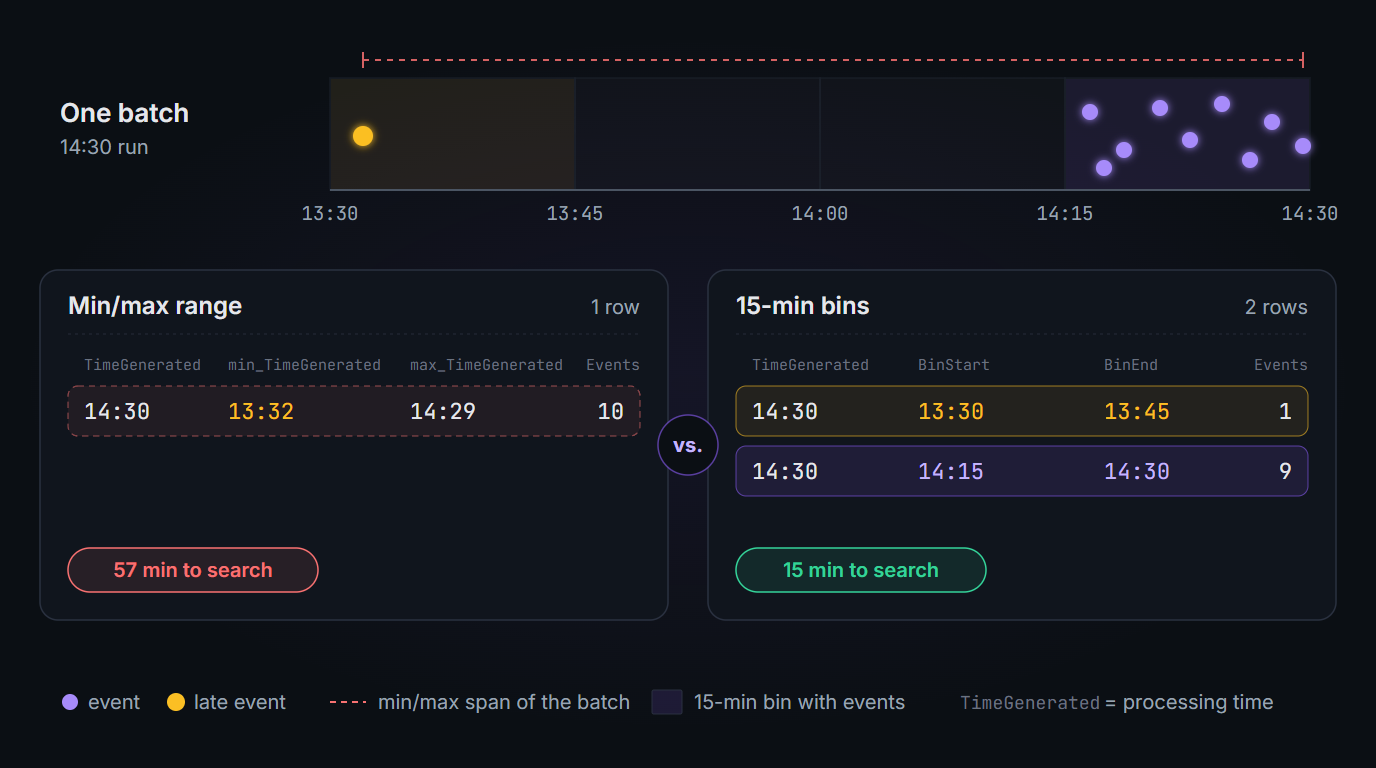Select the 'One batch' heading
1376x768 pixels.
click(125, 113)
